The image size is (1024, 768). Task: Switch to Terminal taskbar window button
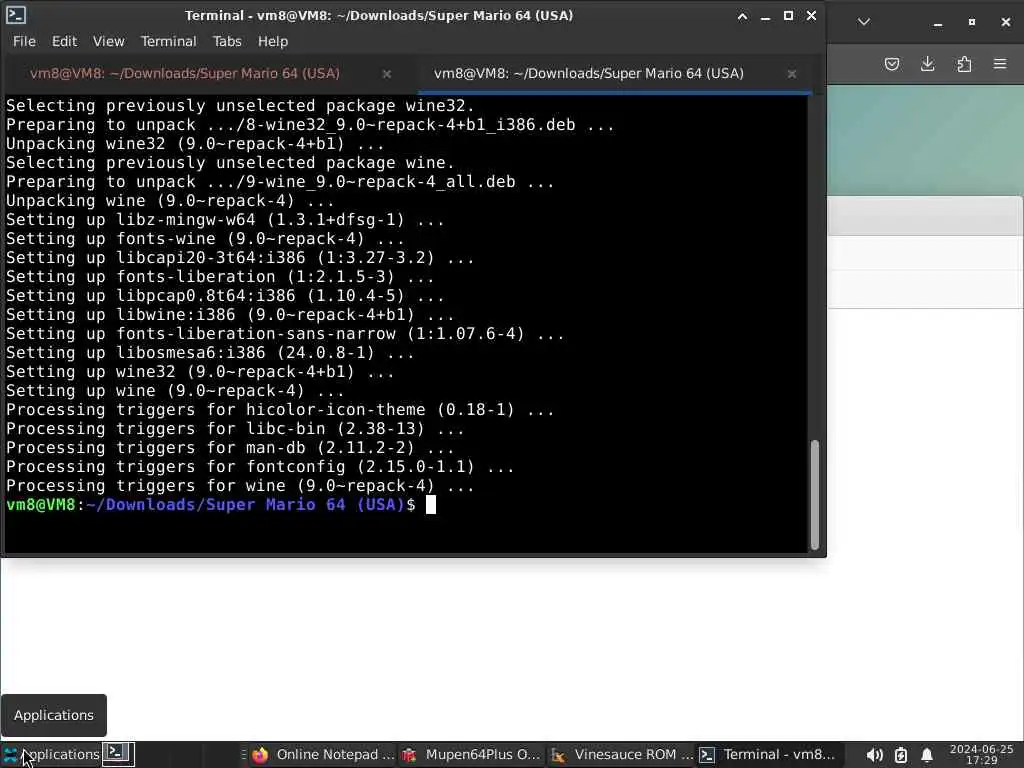coord(769,755)
